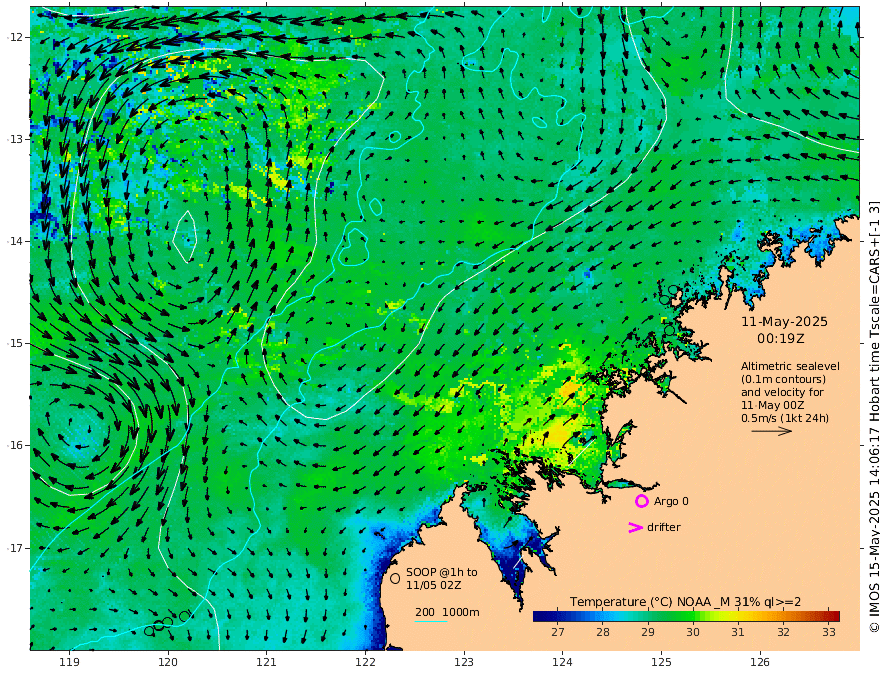Click the colorbar tick label 28

coord(603,632)
